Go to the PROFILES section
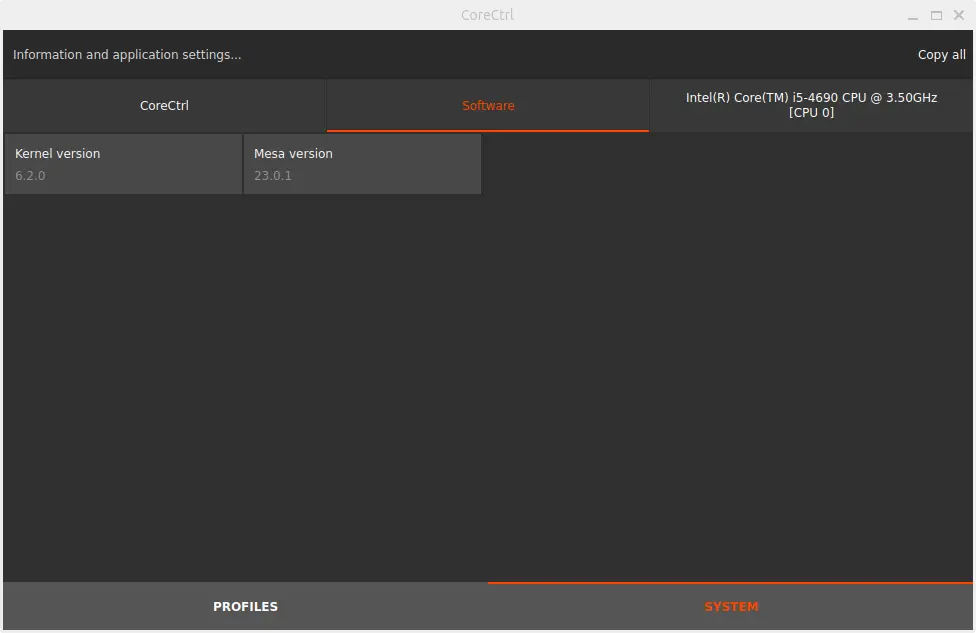Image resolution: width=976 pixels, height=633 pixels. pos(245,607)
